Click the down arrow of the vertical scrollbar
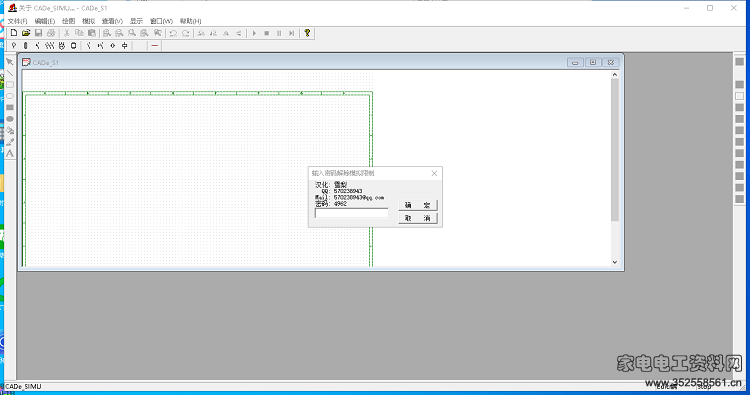Viewport: 750px width, 395px height. tap(615, 262)
